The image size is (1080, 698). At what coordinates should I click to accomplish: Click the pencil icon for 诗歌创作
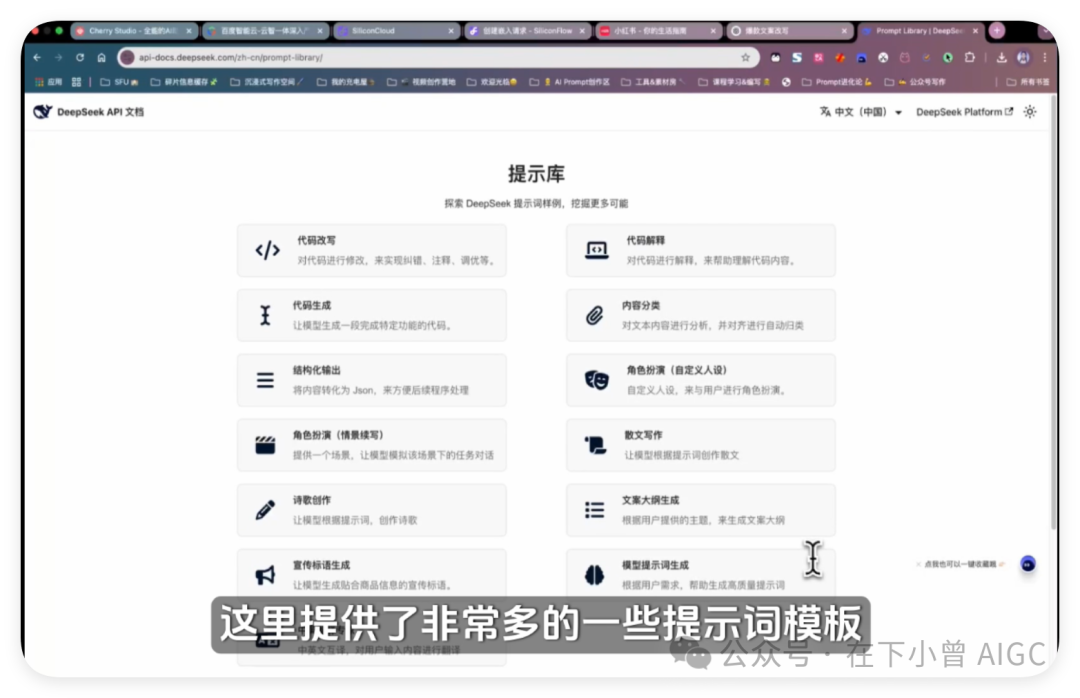265,510
